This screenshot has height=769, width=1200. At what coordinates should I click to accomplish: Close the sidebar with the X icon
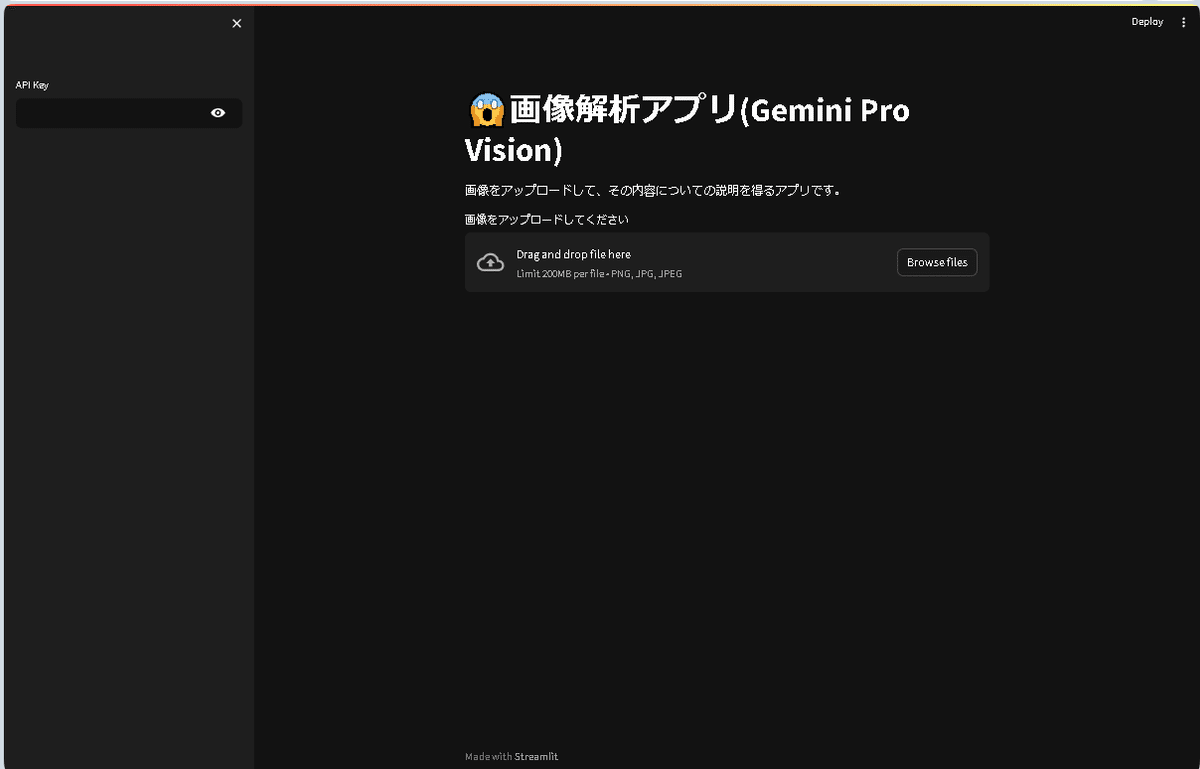pos(237,23)
